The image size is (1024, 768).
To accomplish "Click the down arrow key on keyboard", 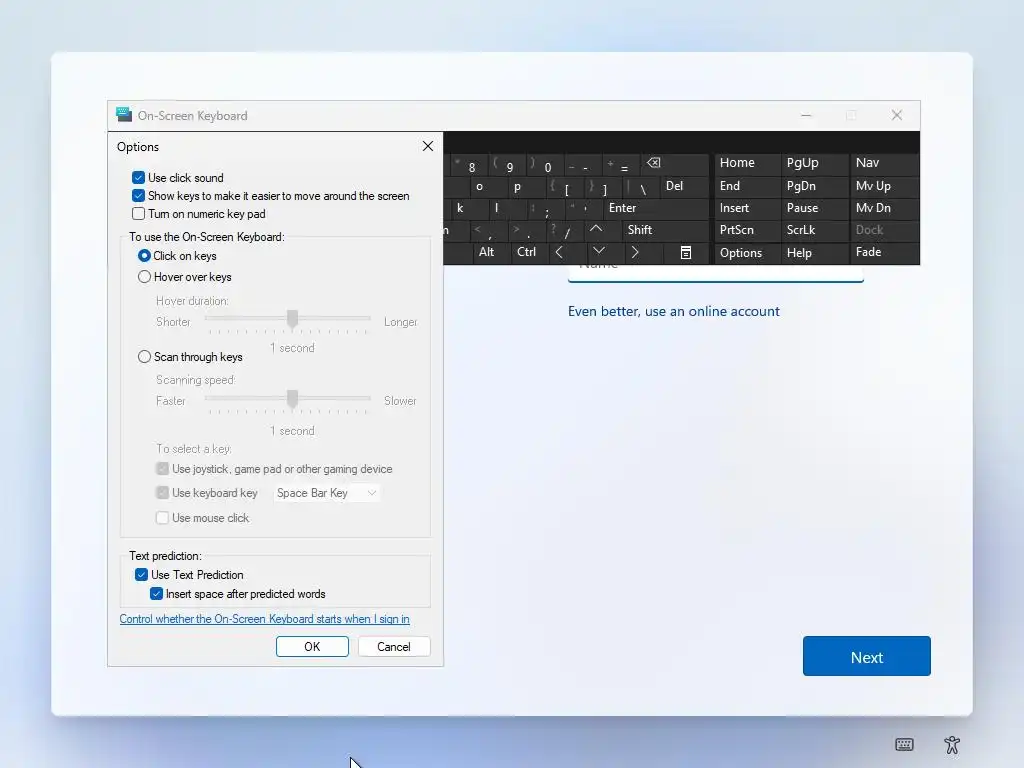I will click(598, 251).
